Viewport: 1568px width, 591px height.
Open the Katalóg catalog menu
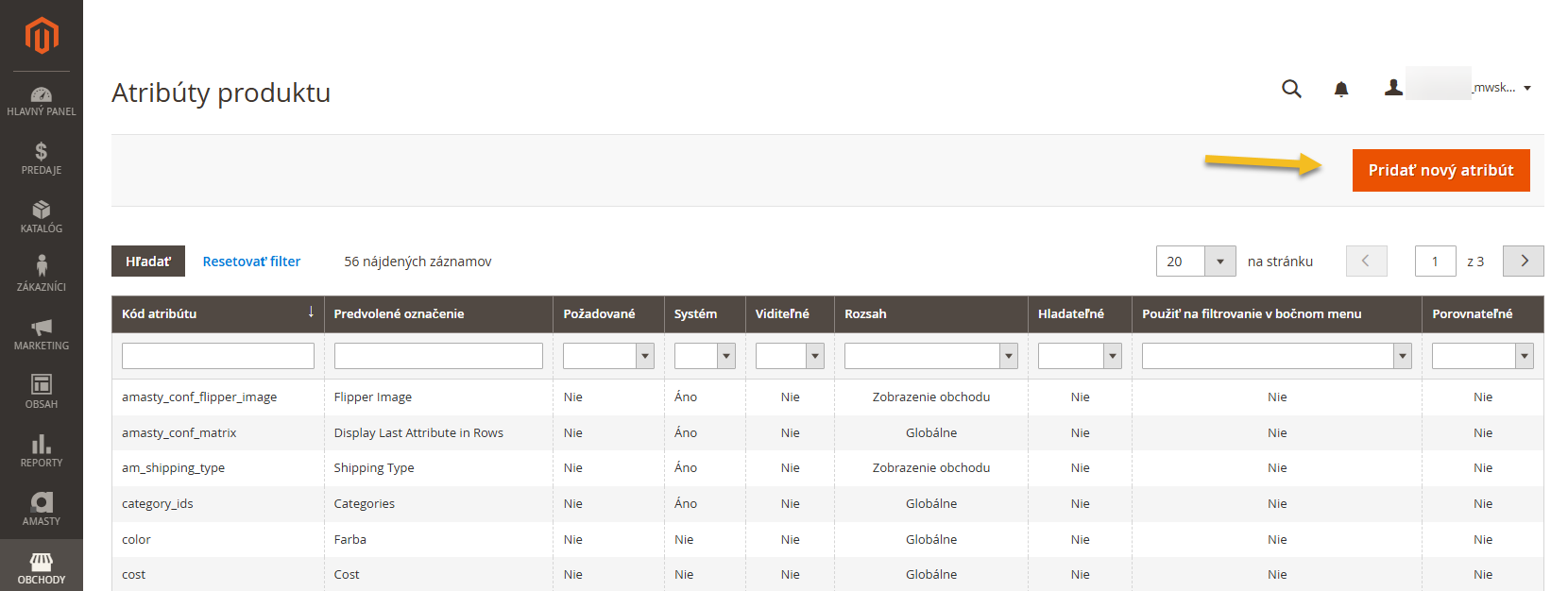pyautogui.click(x=42, y=217)
